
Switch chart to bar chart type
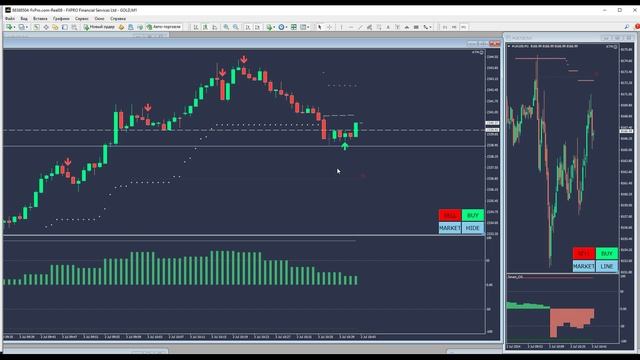[196, 27]
